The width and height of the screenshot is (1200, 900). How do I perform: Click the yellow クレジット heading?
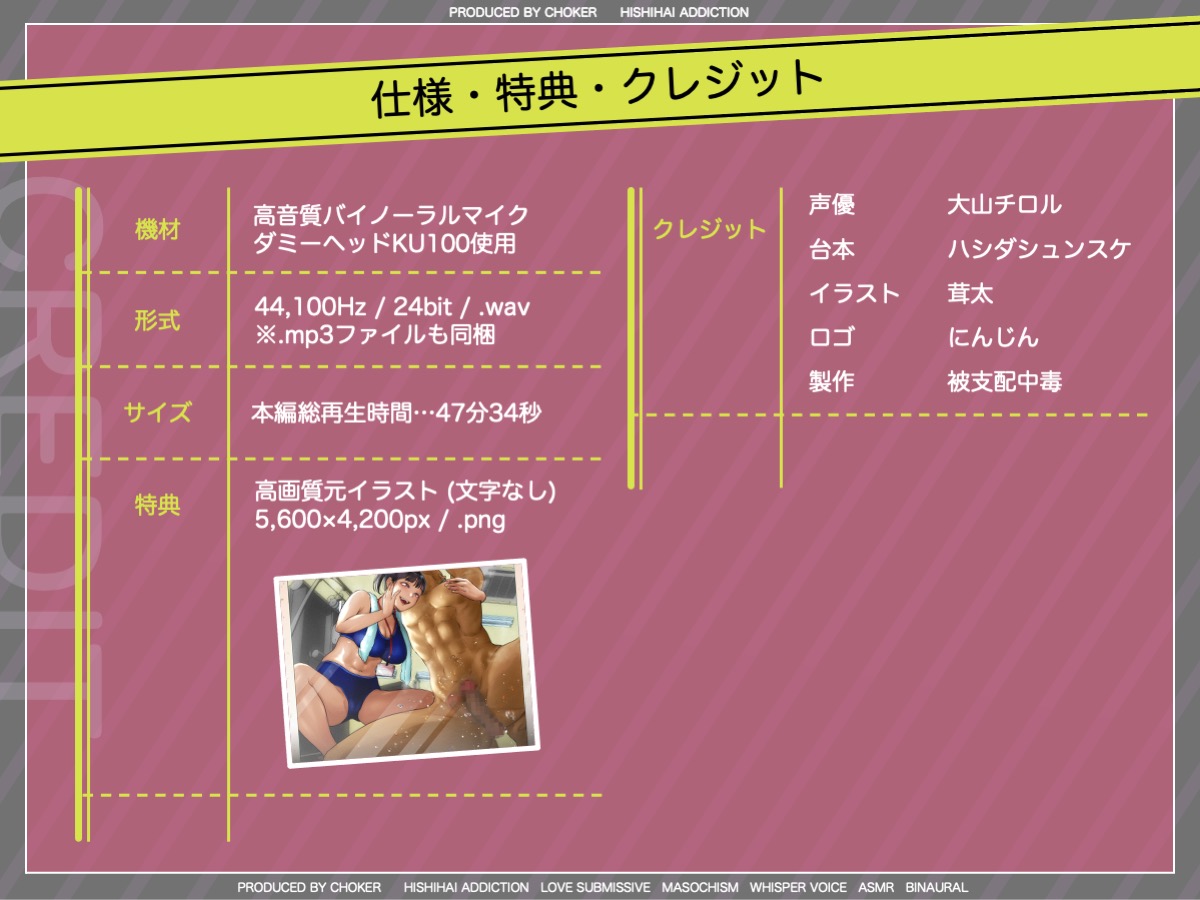coord(708,229)
